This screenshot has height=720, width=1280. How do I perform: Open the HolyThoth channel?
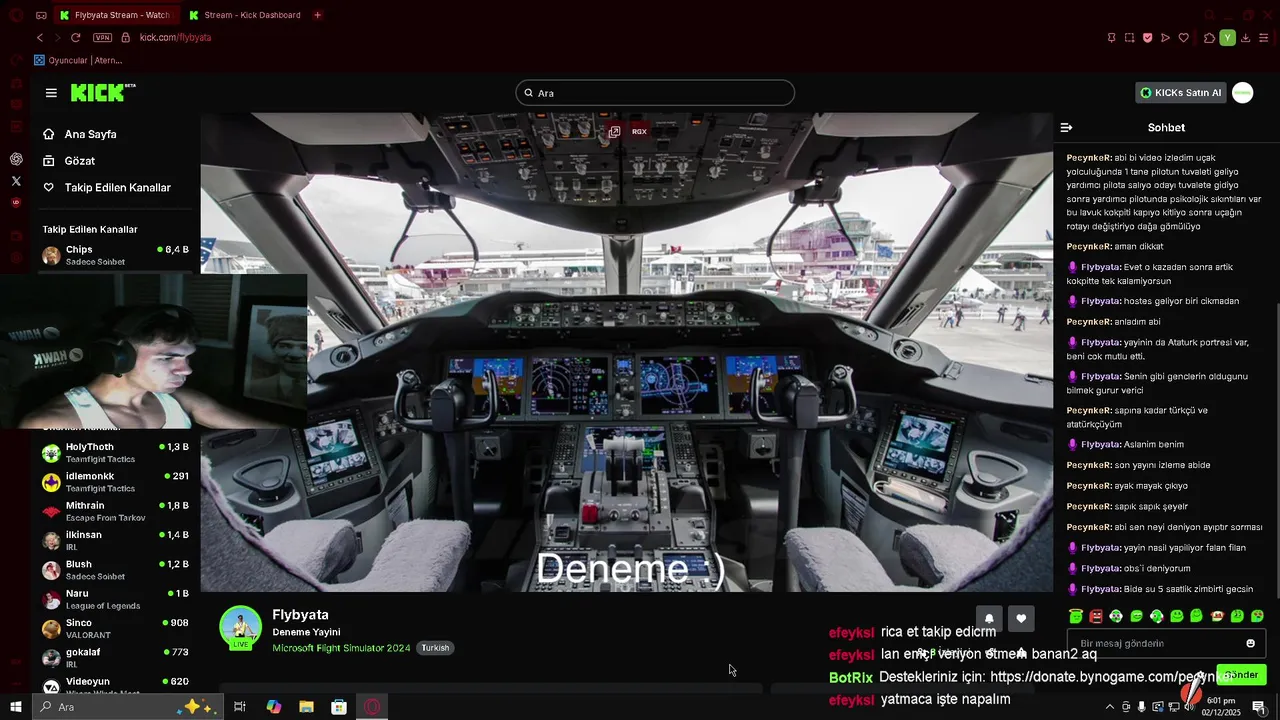click(x=115, y=453)
